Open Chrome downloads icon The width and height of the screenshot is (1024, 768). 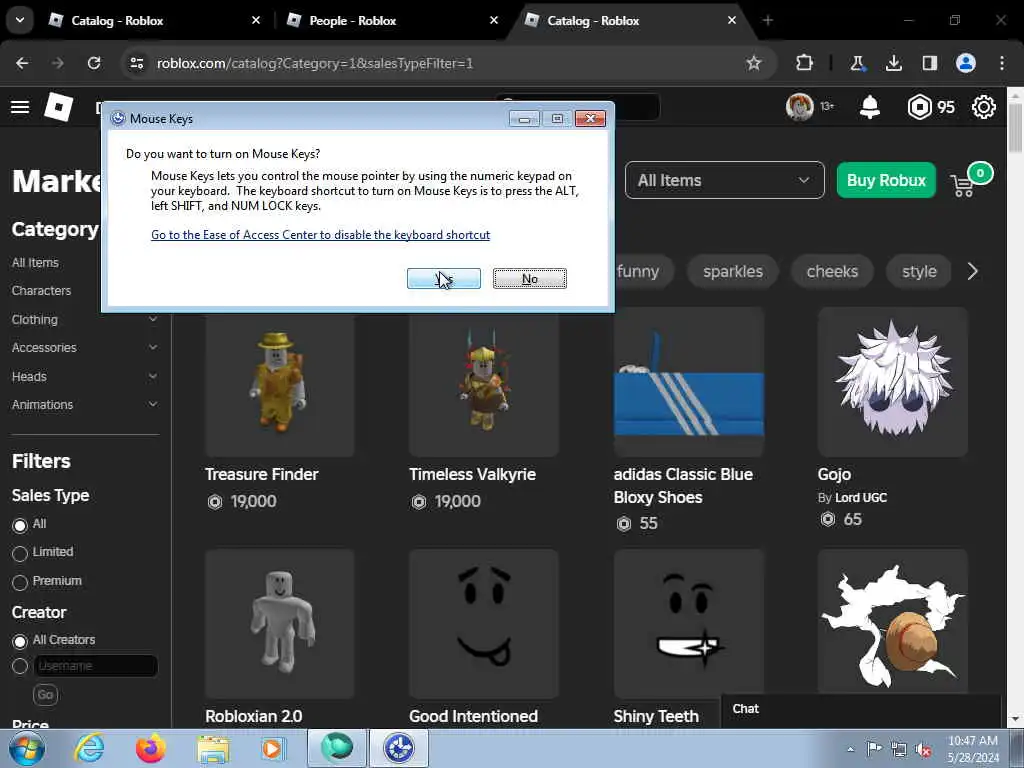893,63
